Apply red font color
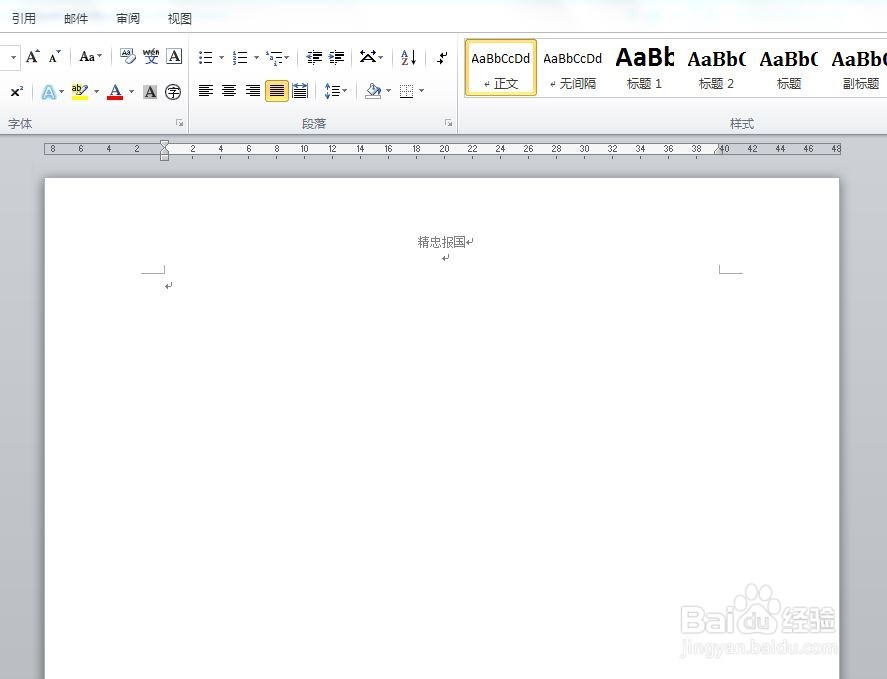Image resolution: width=887 pixels, height=679 pixels. 115,92
